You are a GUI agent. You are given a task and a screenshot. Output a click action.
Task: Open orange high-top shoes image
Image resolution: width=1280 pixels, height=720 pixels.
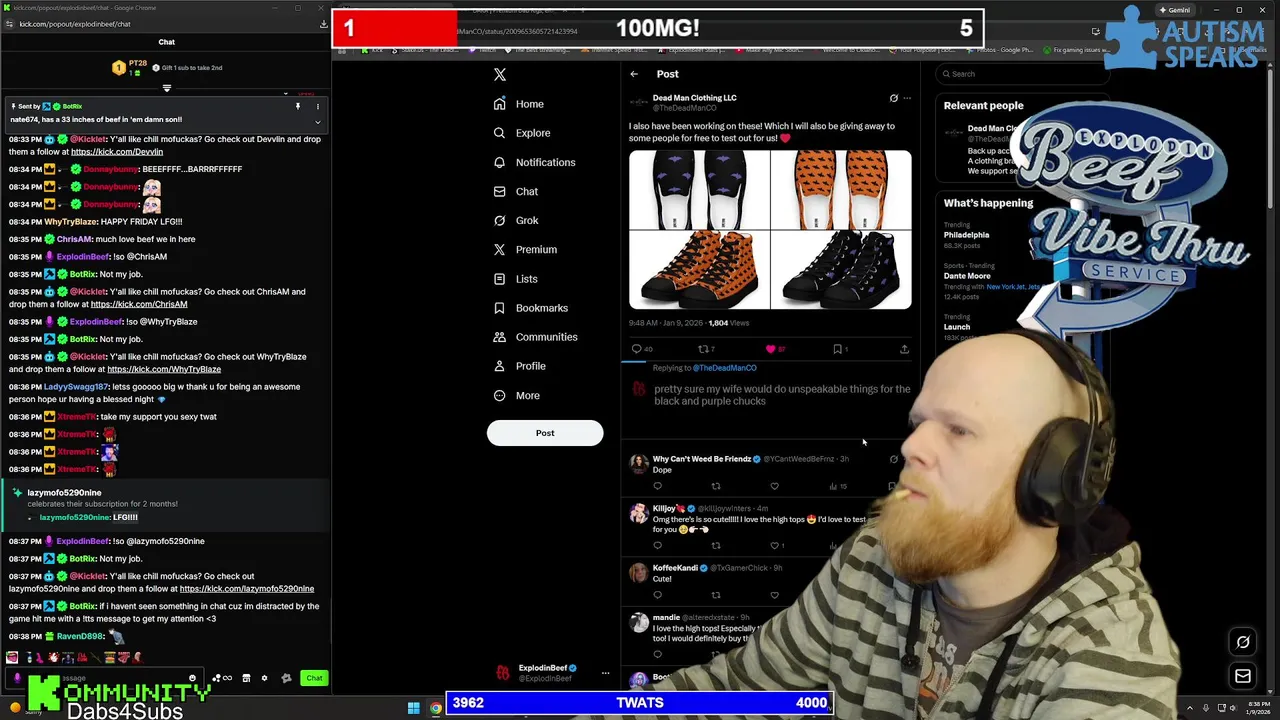pyautogui.click(x=699, y=270)
